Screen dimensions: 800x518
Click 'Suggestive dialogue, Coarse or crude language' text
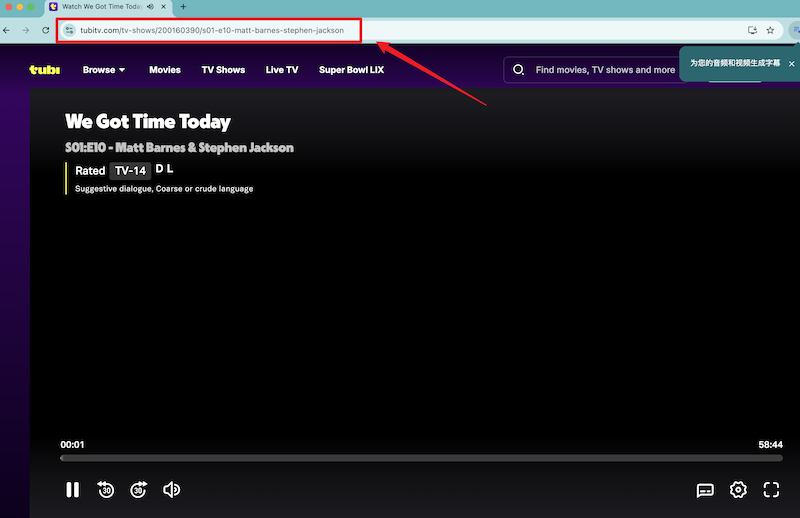tap(164, 189)
